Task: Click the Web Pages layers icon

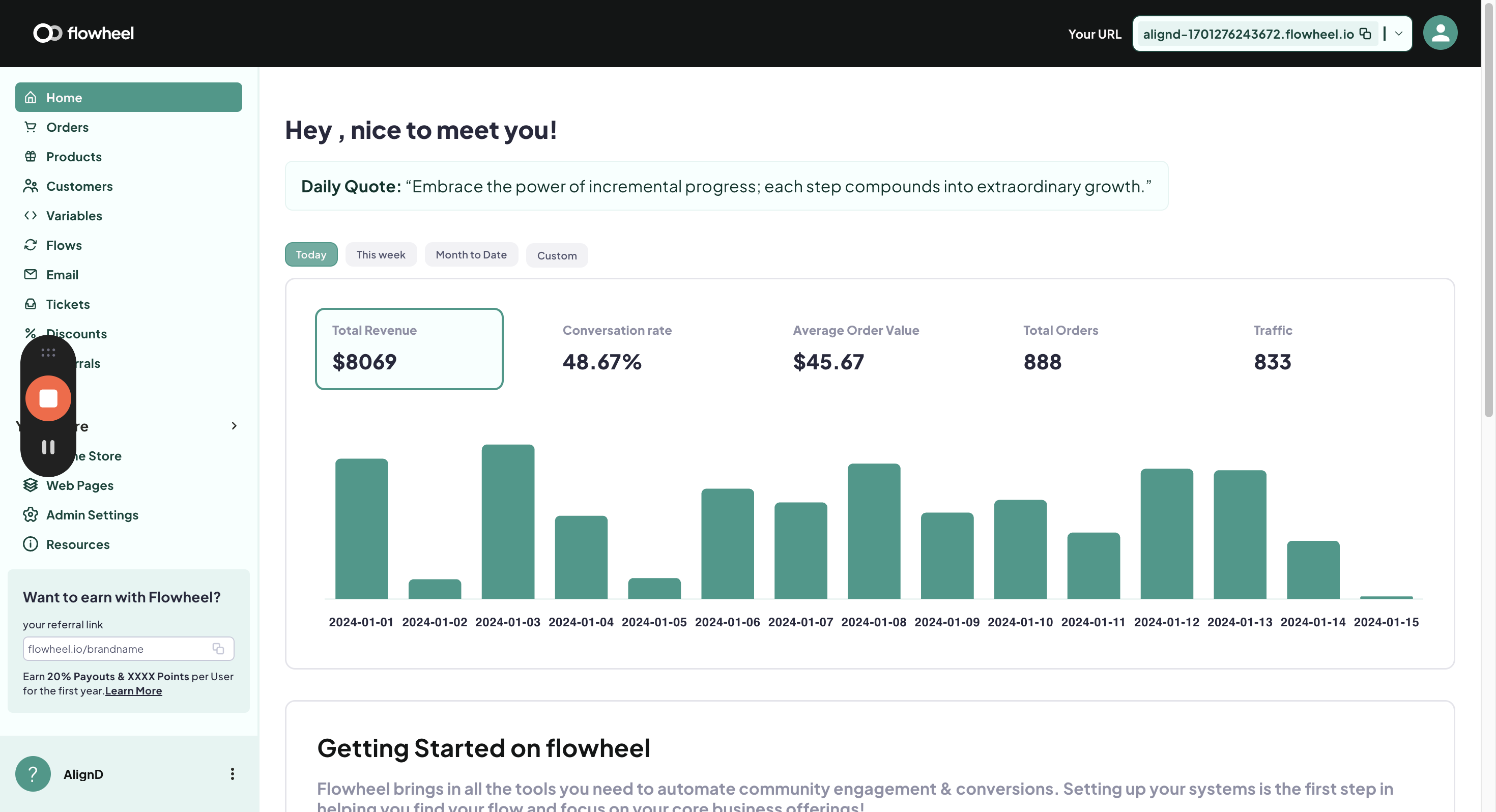Action: (x=31, y=485)
